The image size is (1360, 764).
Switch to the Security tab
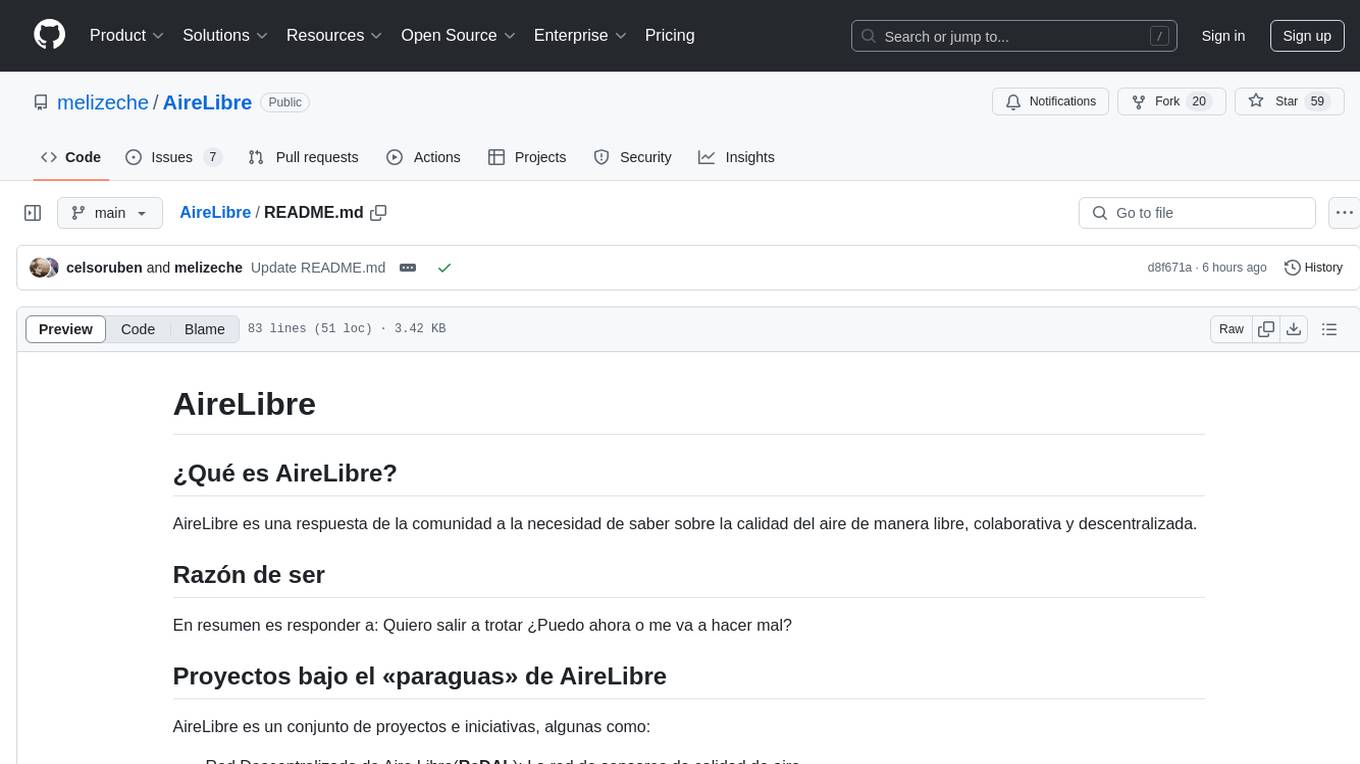tap(632, 157)
